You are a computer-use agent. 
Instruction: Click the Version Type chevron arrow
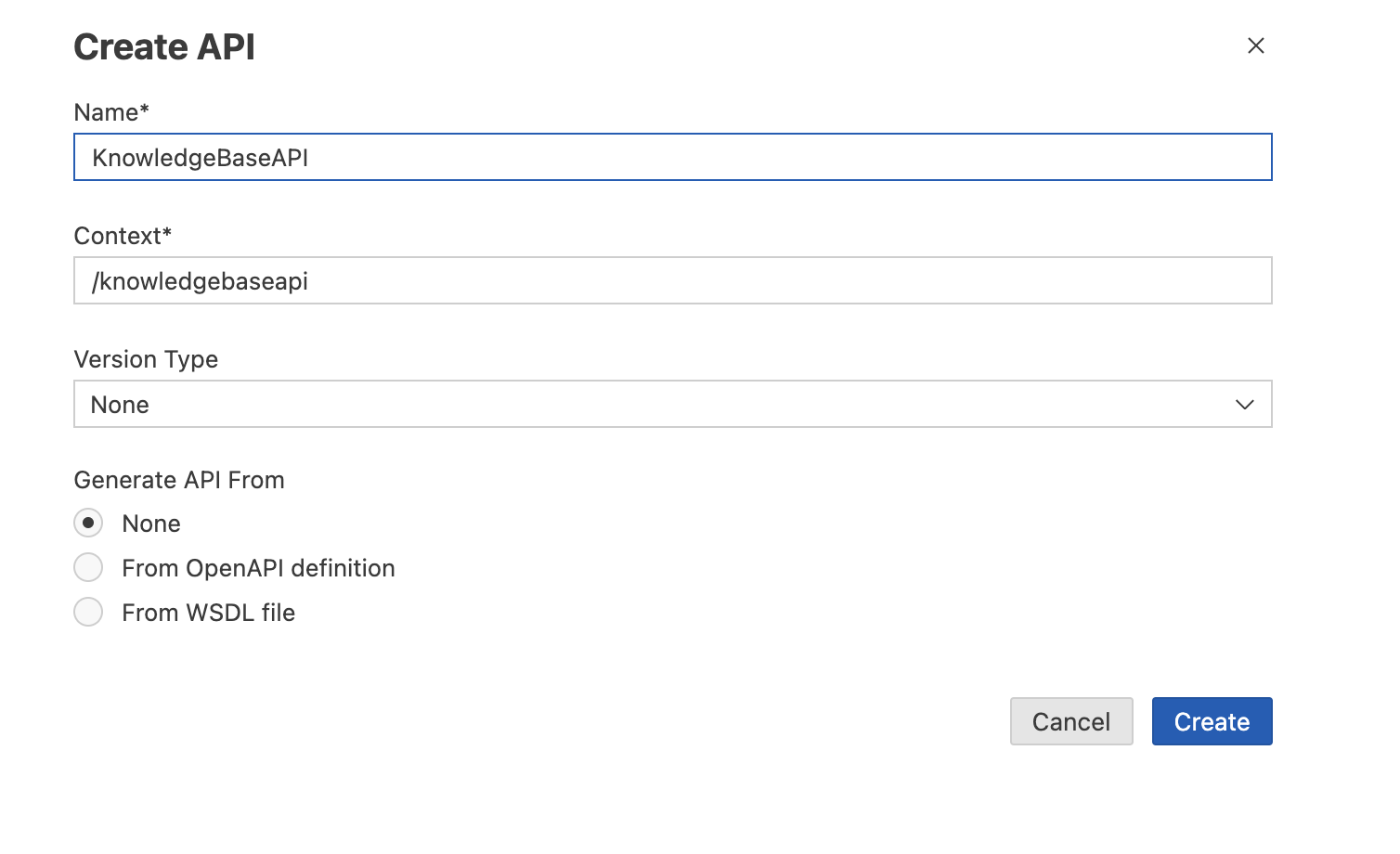(1245, 405)
